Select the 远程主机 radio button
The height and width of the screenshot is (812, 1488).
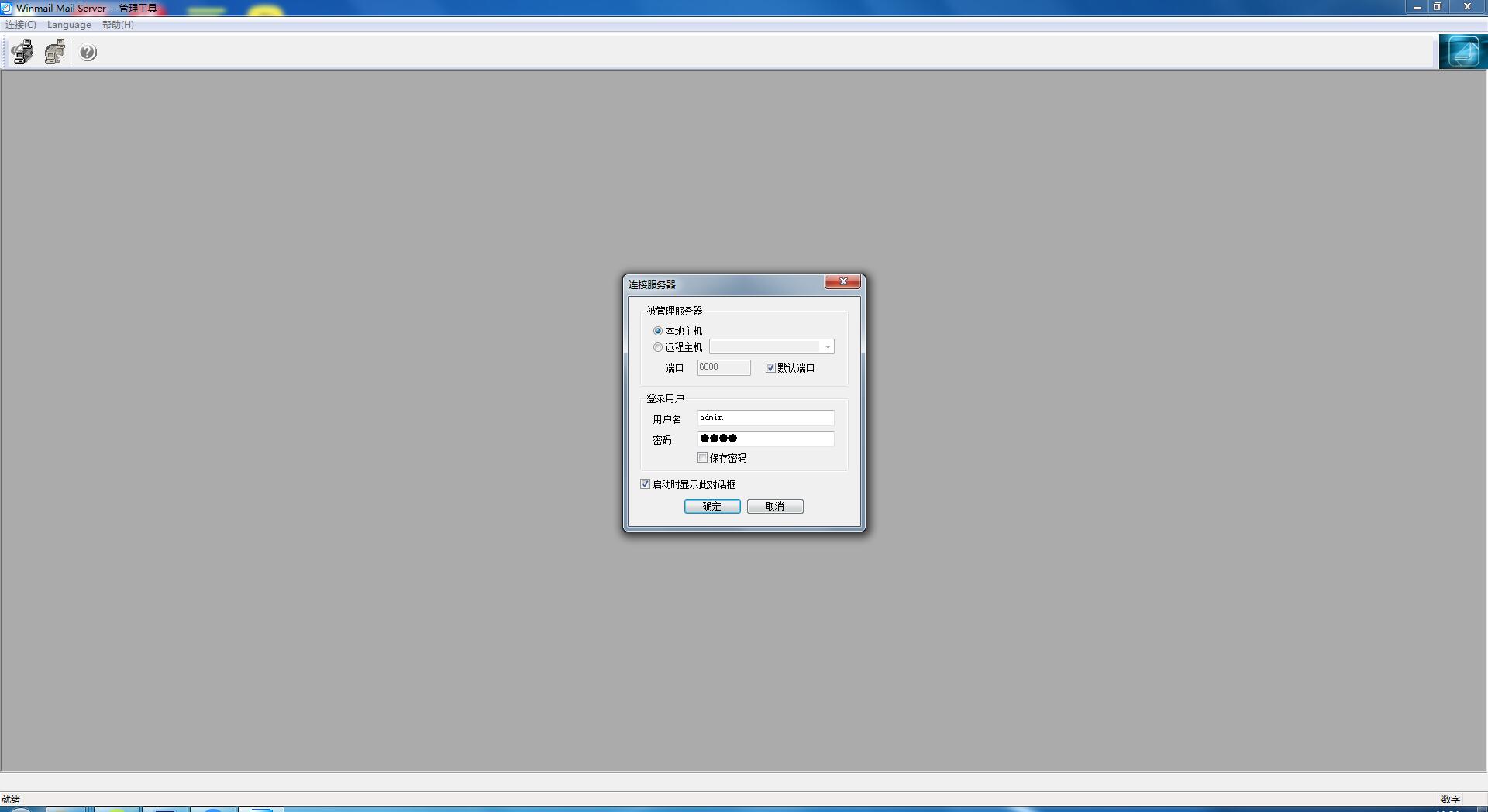tap(658, 347)
